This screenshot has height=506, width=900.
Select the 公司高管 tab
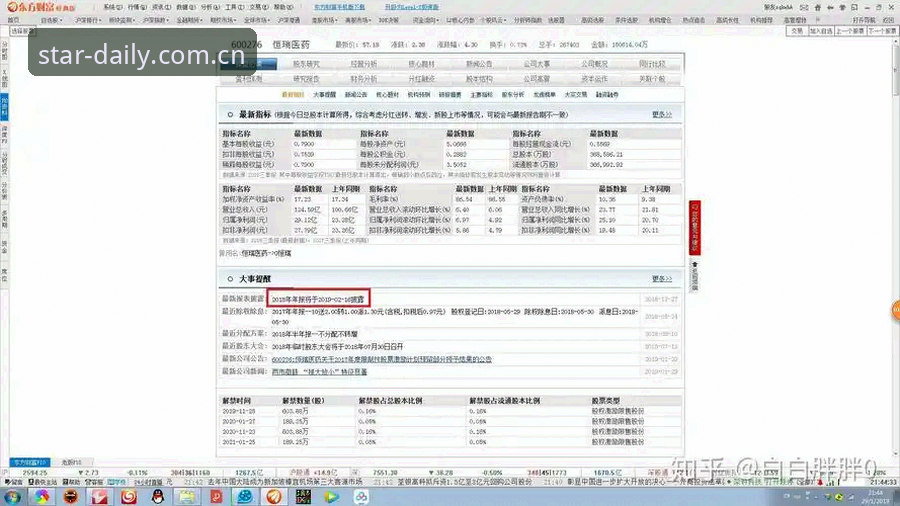click(x=537, y=79)
